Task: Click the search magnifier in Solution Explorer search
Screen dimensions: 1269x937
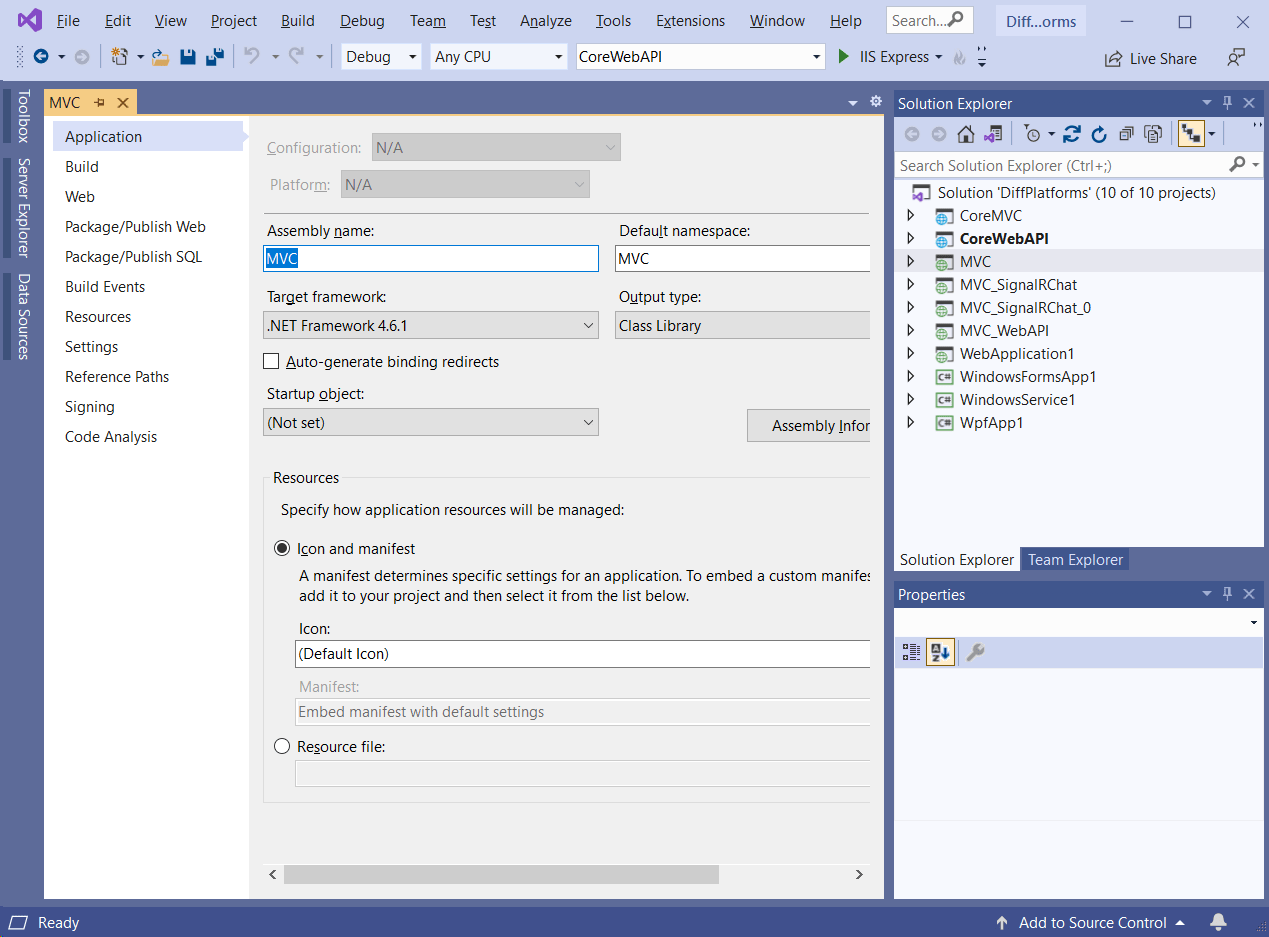Action: [x=1237, y=165]
